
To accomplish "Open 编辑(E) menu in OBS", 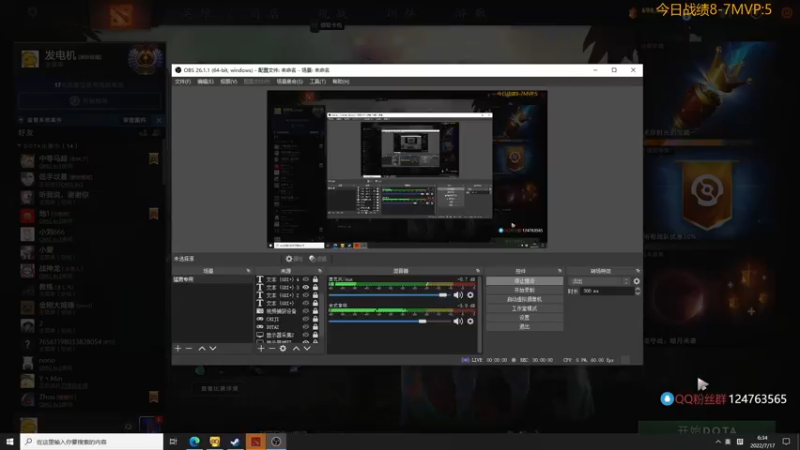I will (205, 82).
